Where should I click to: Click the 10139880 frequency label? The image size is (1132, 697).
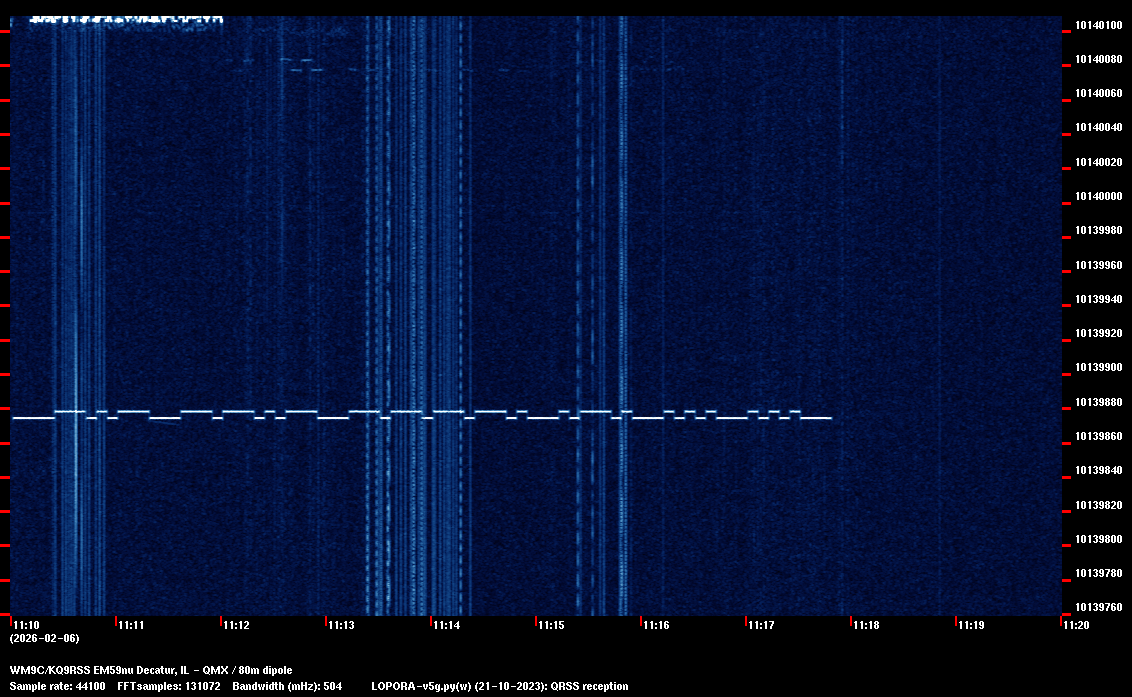click(x=1098, y=402)
